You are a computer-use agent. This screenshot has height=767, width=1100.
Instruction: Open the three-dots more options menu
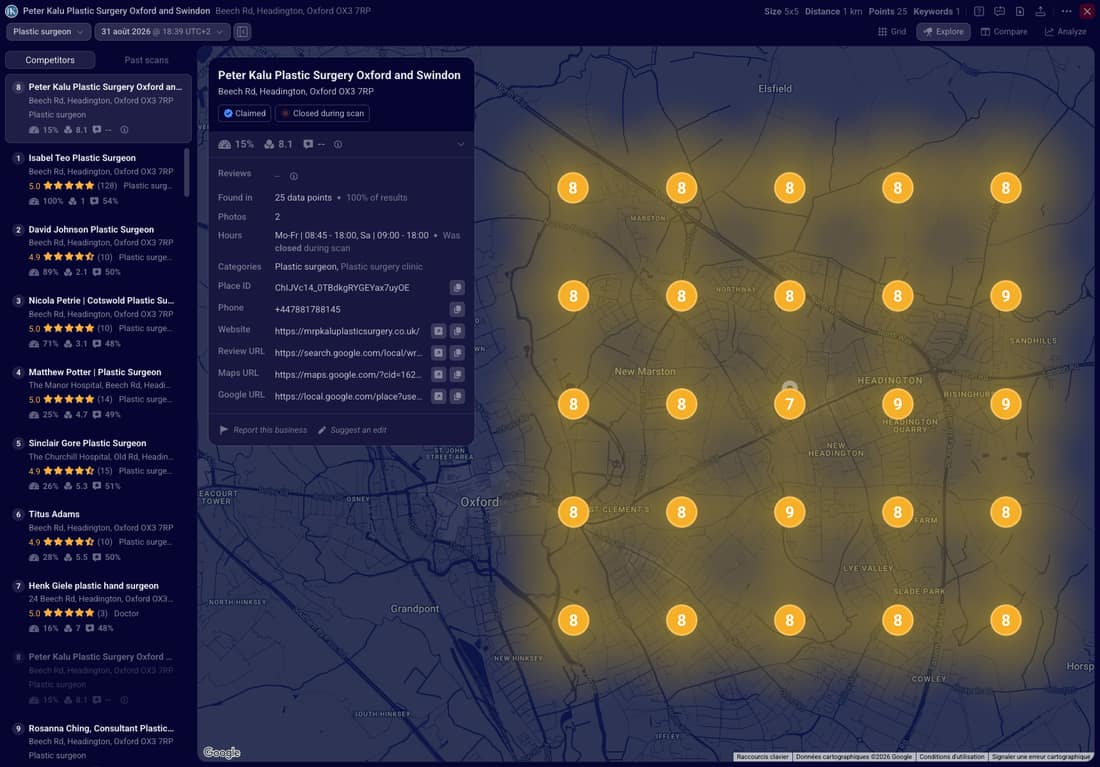point(1066,11)
